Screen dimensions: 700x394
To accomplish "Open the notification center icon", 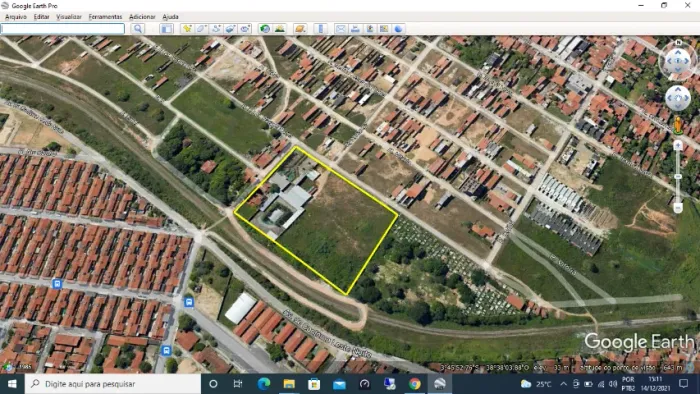I will coord(683,384).
